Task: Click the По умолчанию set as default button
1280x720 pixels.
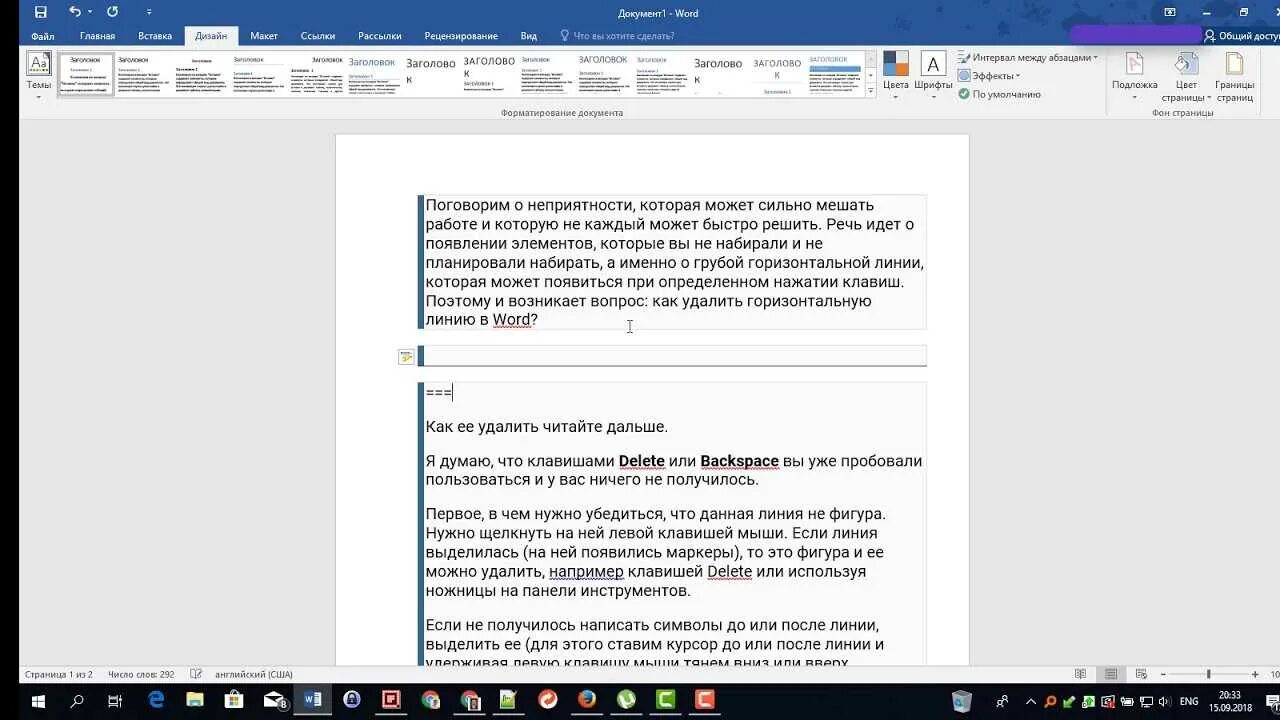Action: pyautogui.click(x=1000, y=94)
